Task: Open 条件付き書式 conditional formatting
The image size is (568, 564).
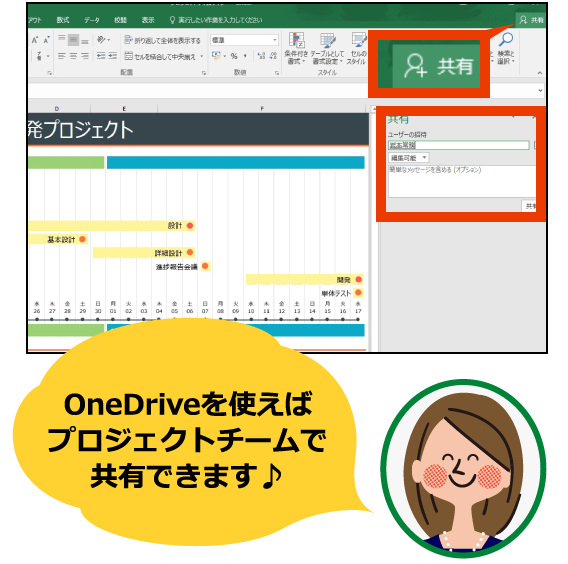Action: [x=296, y=49]
